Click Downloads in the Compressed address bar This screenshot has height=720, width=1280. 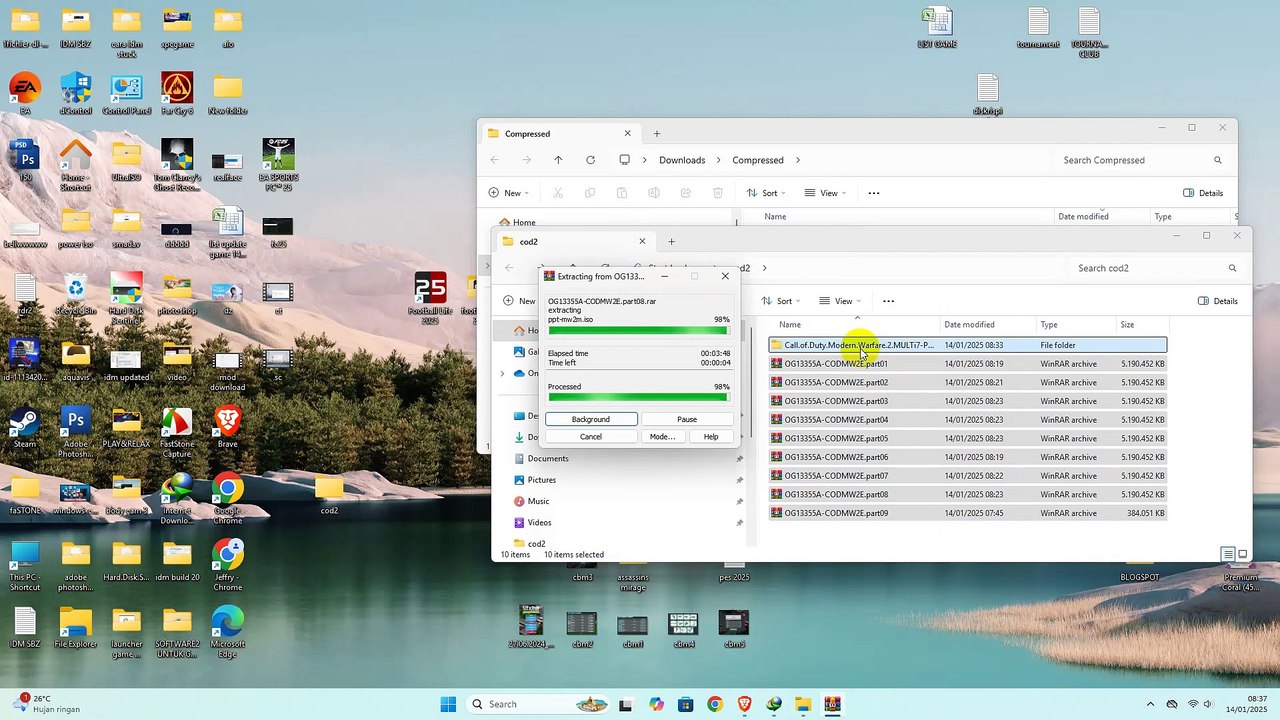[x=682, y=160]
